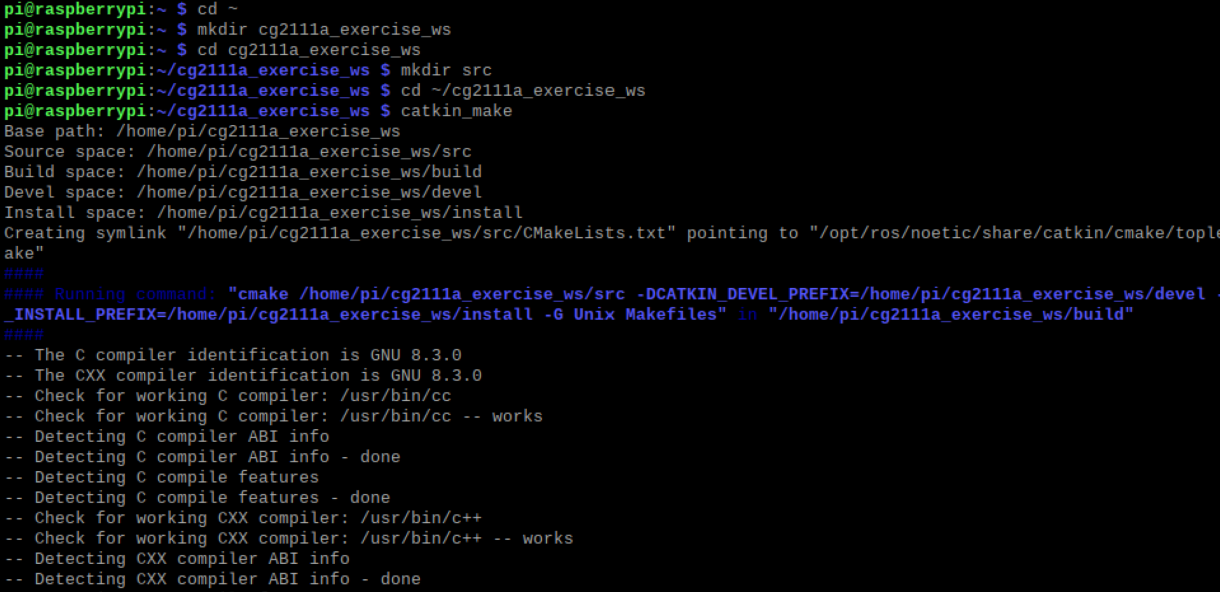
Task: Click the 'Build space:' output line
Action: click(243, 172)
